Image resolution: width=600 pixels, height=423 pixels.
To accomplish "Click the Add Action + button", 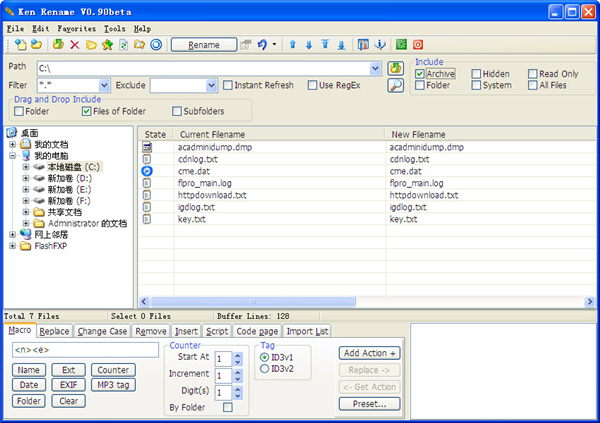I will [x=369, y=353].
